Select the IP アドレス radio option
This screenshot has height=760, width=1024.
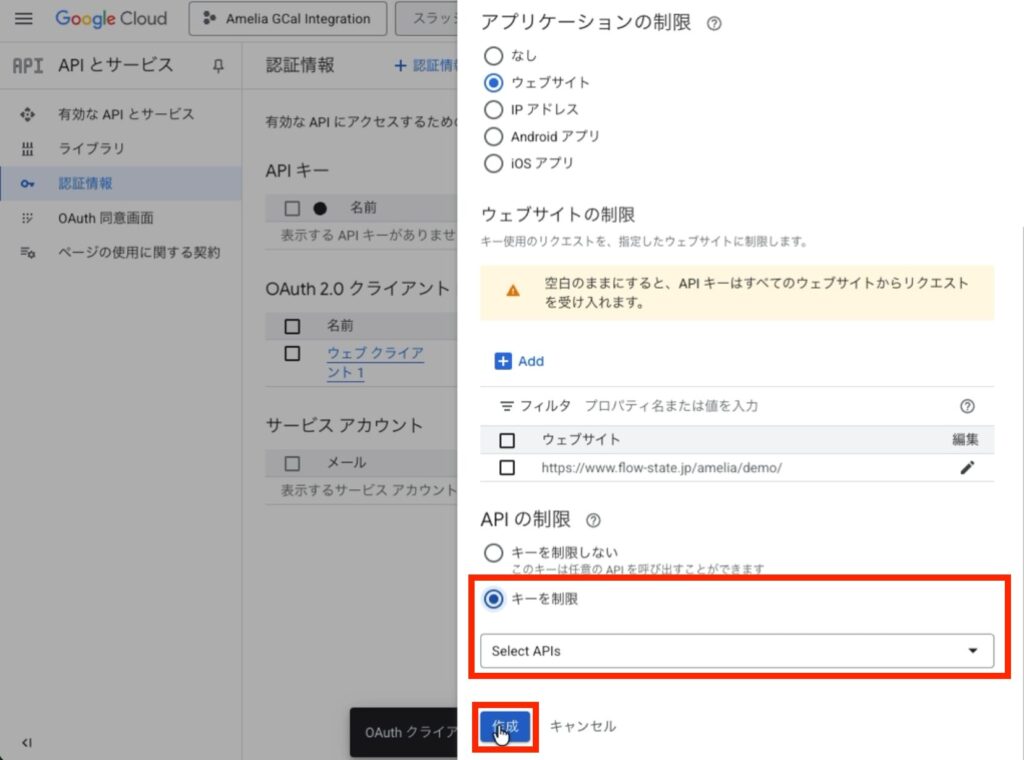(x=493, y=110)
